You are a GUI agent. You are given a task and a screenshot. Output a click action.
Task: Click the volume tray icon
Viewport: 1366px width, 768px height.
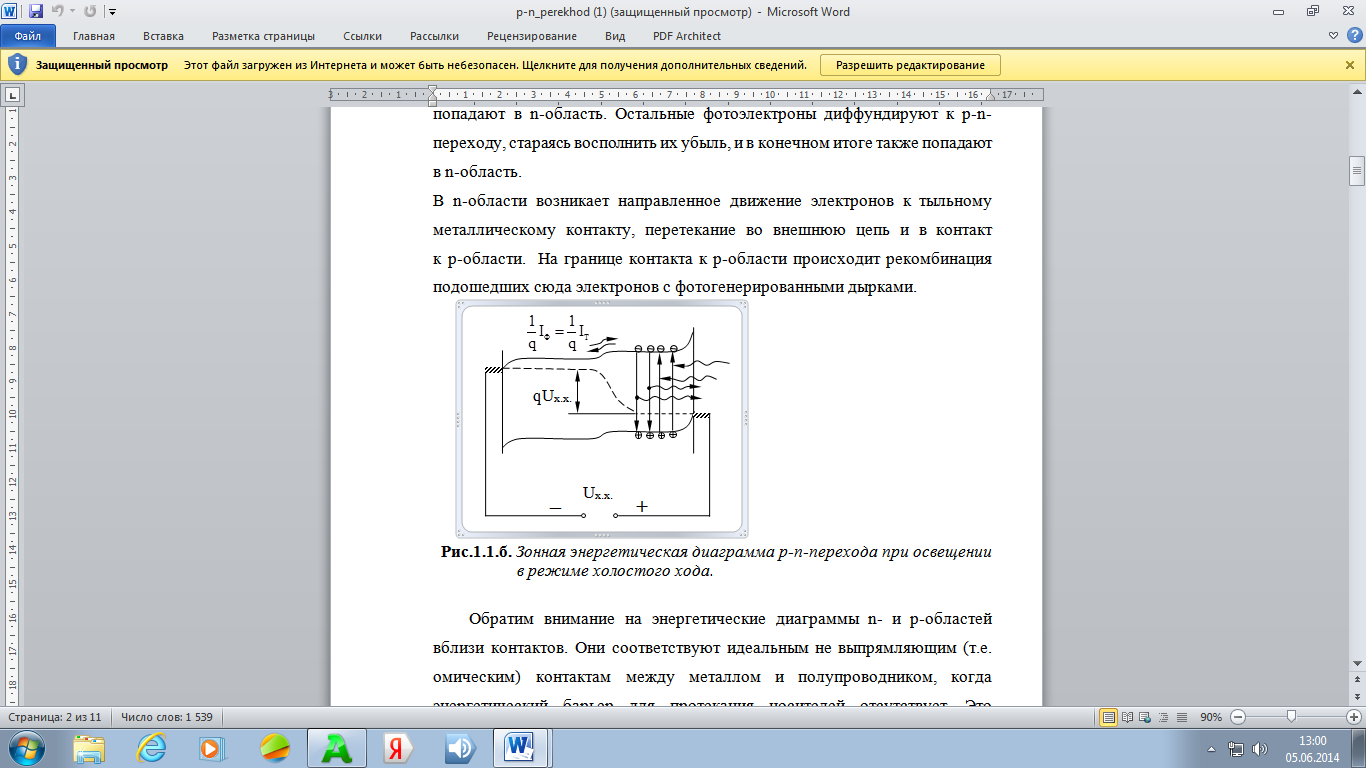click(x=1261, y=748)
